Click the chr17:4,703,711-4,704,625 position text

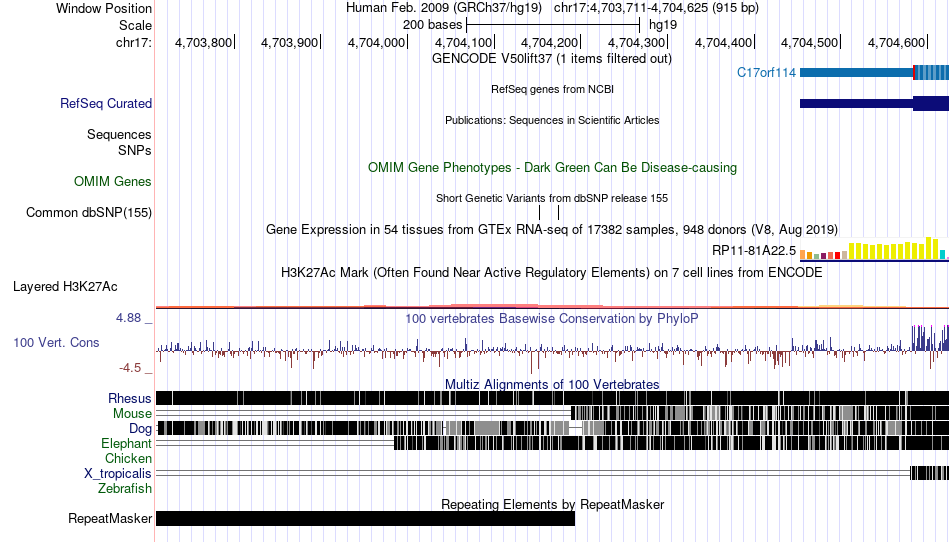656,8
